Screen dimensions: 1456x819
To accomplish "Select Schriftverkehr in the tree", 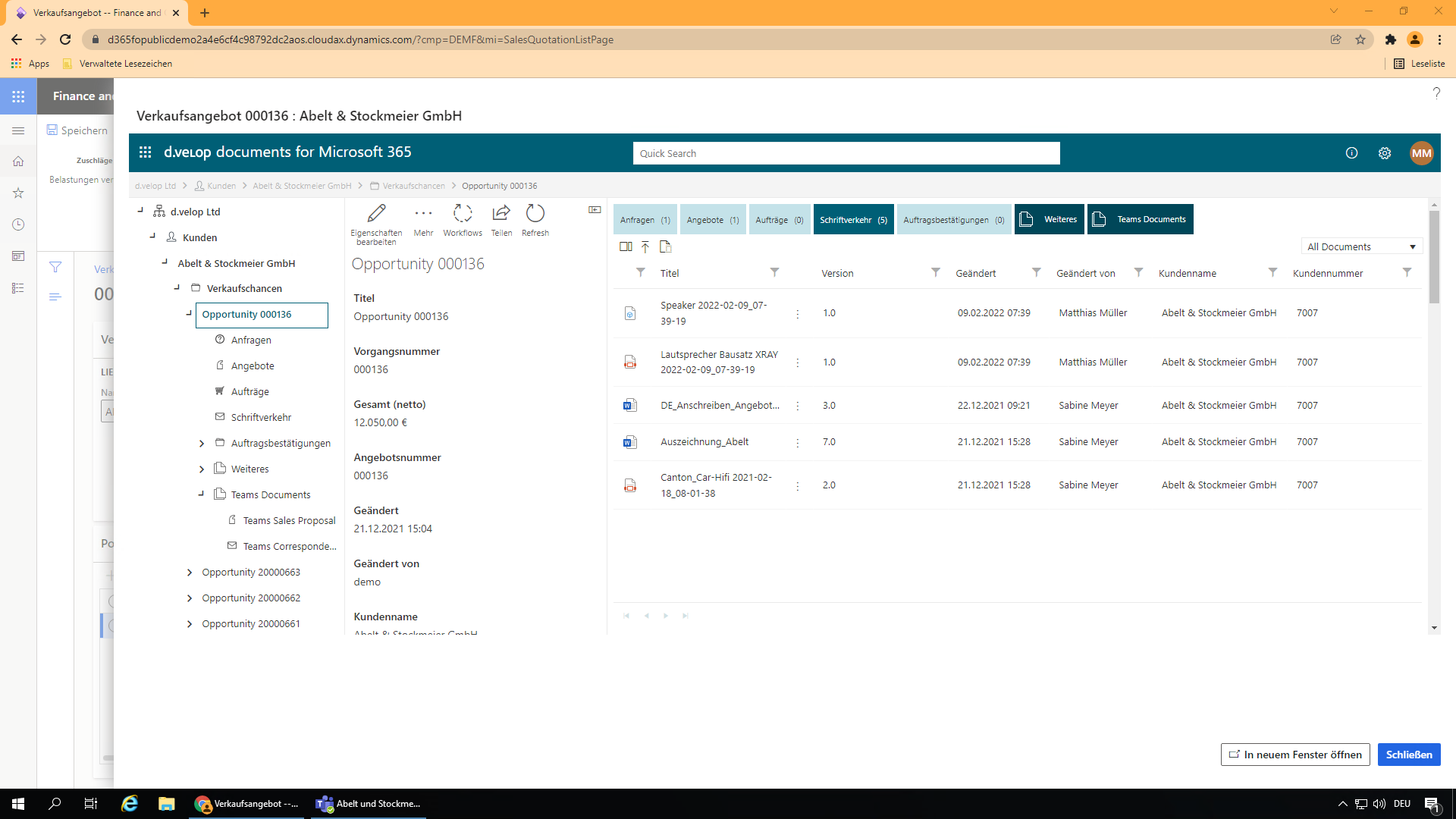I will (x=261, y=418).
